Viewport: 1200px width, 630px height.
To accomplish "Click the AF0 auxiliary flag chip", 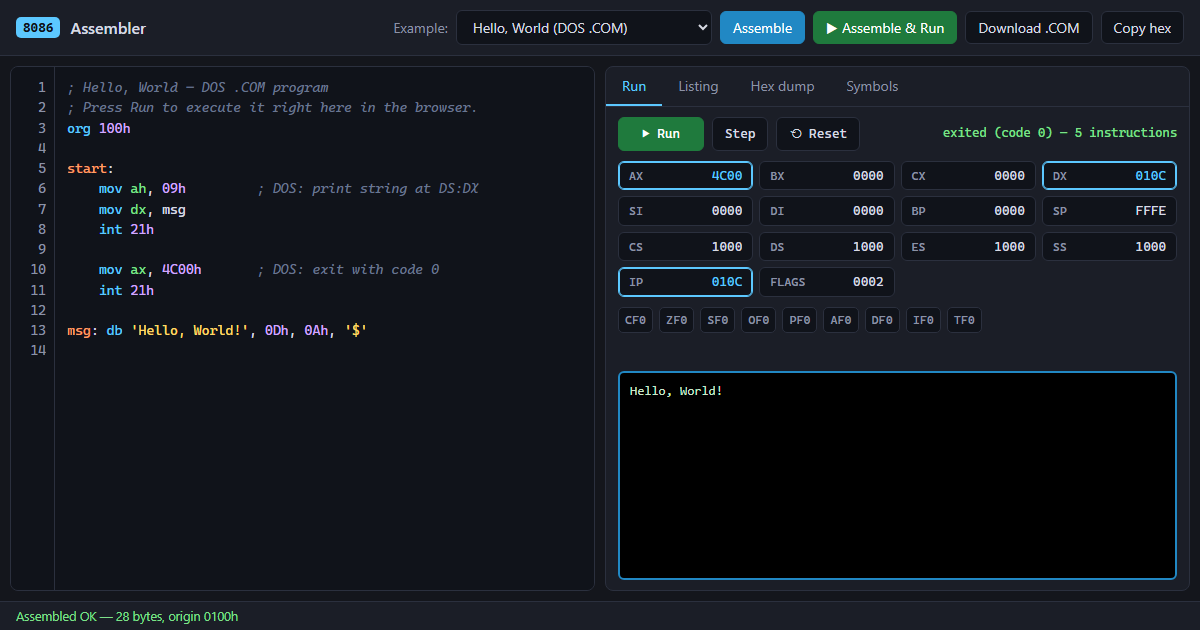I will pyautogui.click(x=841, y=320).
